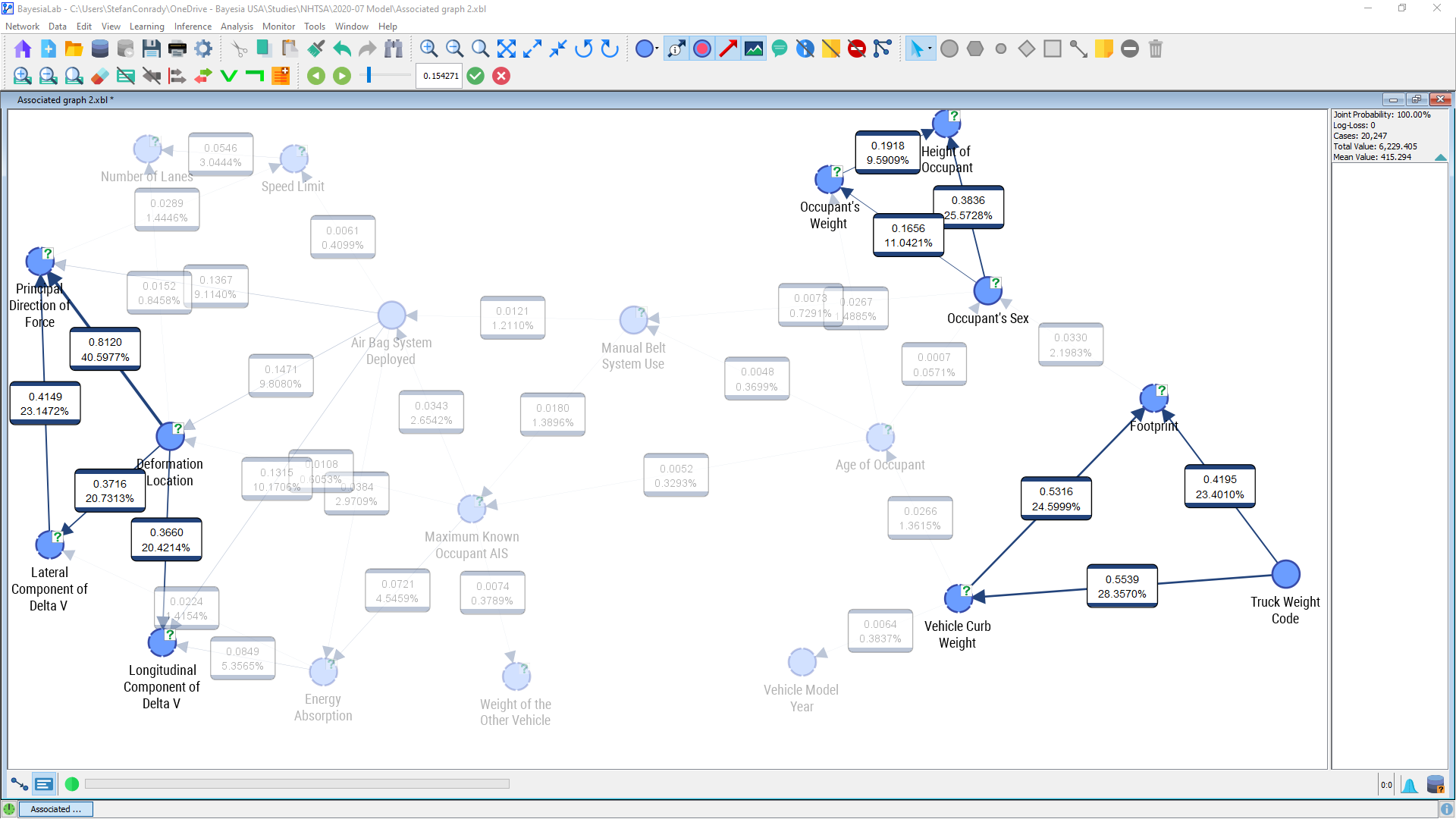
Task: Open the Inference menu
Action: pyautogui.click(x=193, y=27)
